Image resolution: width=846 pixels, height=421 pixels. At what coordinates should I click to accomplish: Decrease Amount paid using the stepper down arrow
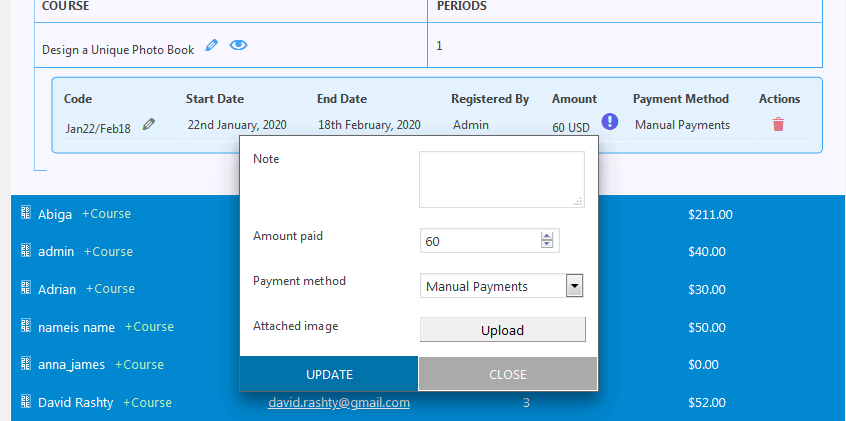point(546,245)
